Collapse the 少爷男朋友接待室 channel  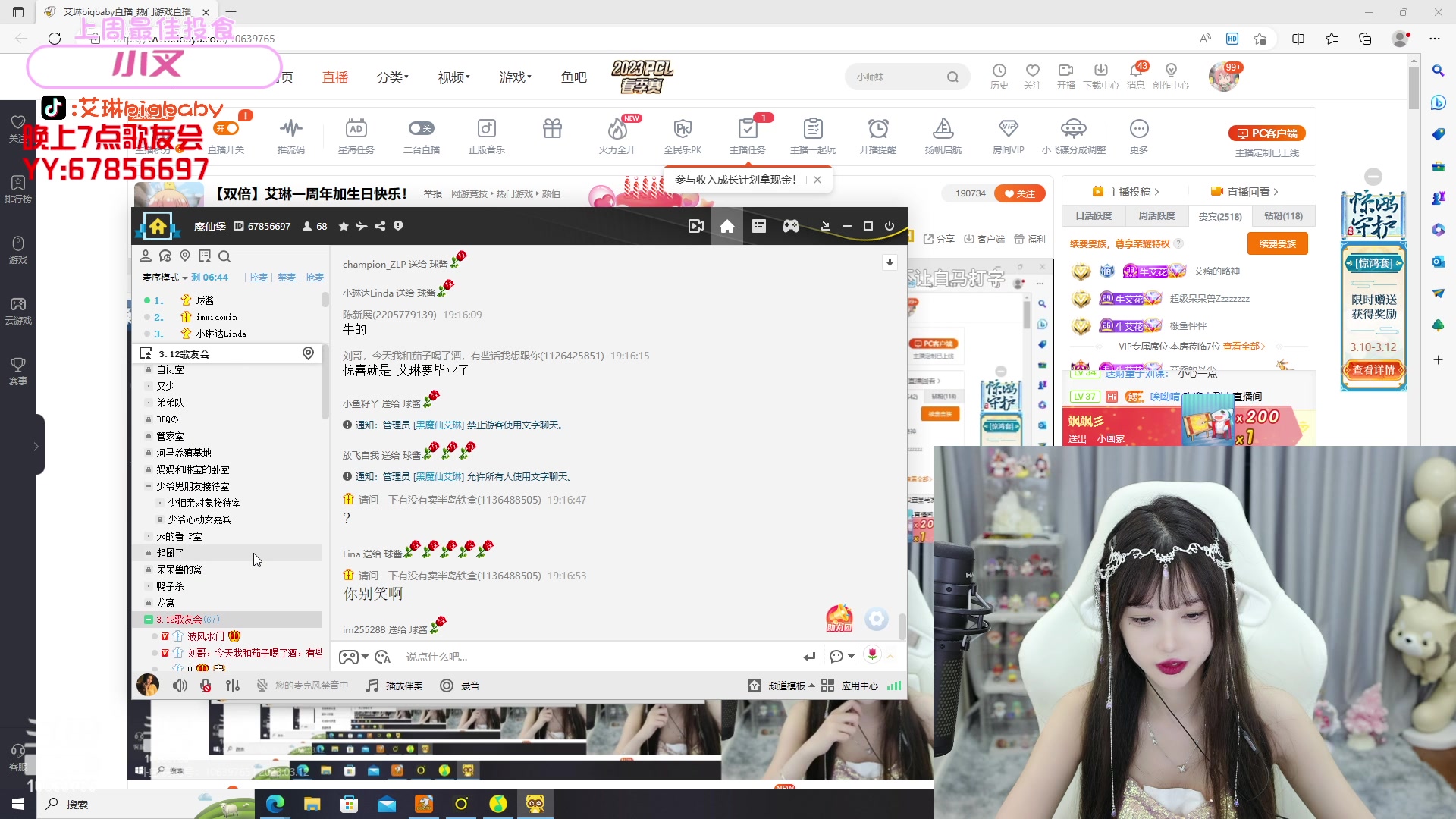tap(149, 486)
